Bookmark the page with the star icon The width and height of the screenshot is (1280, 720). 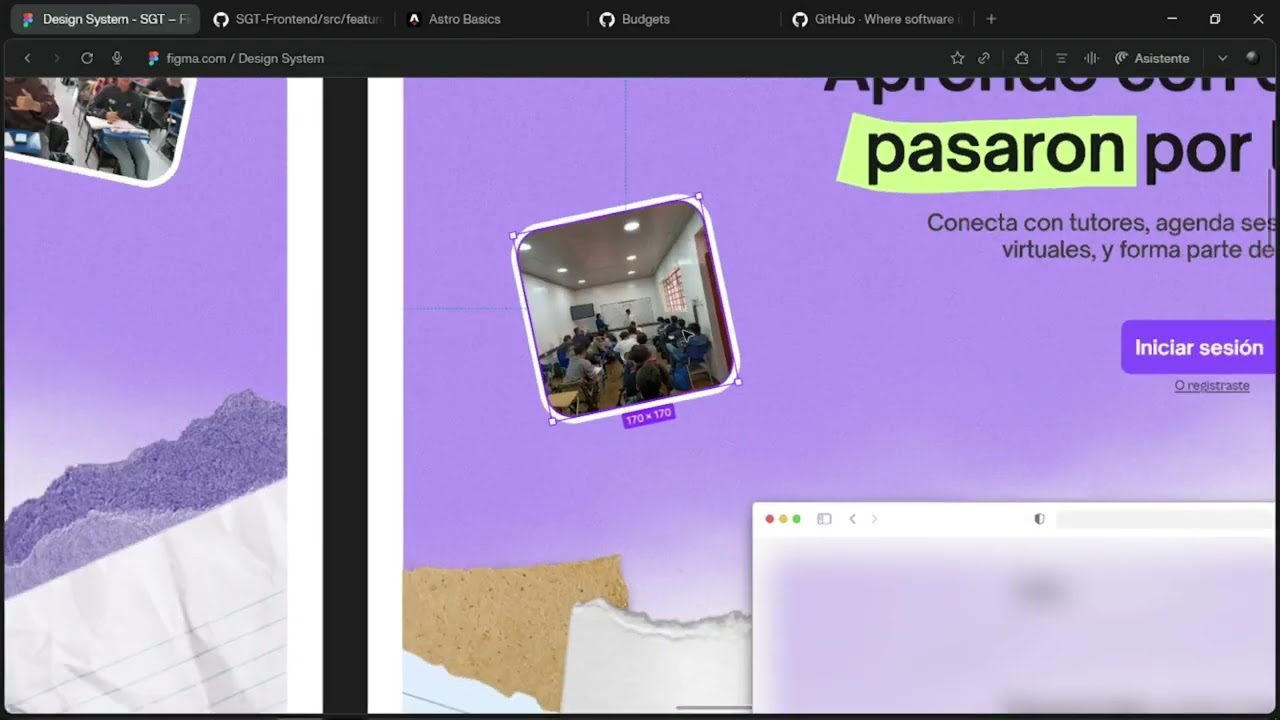957,58
